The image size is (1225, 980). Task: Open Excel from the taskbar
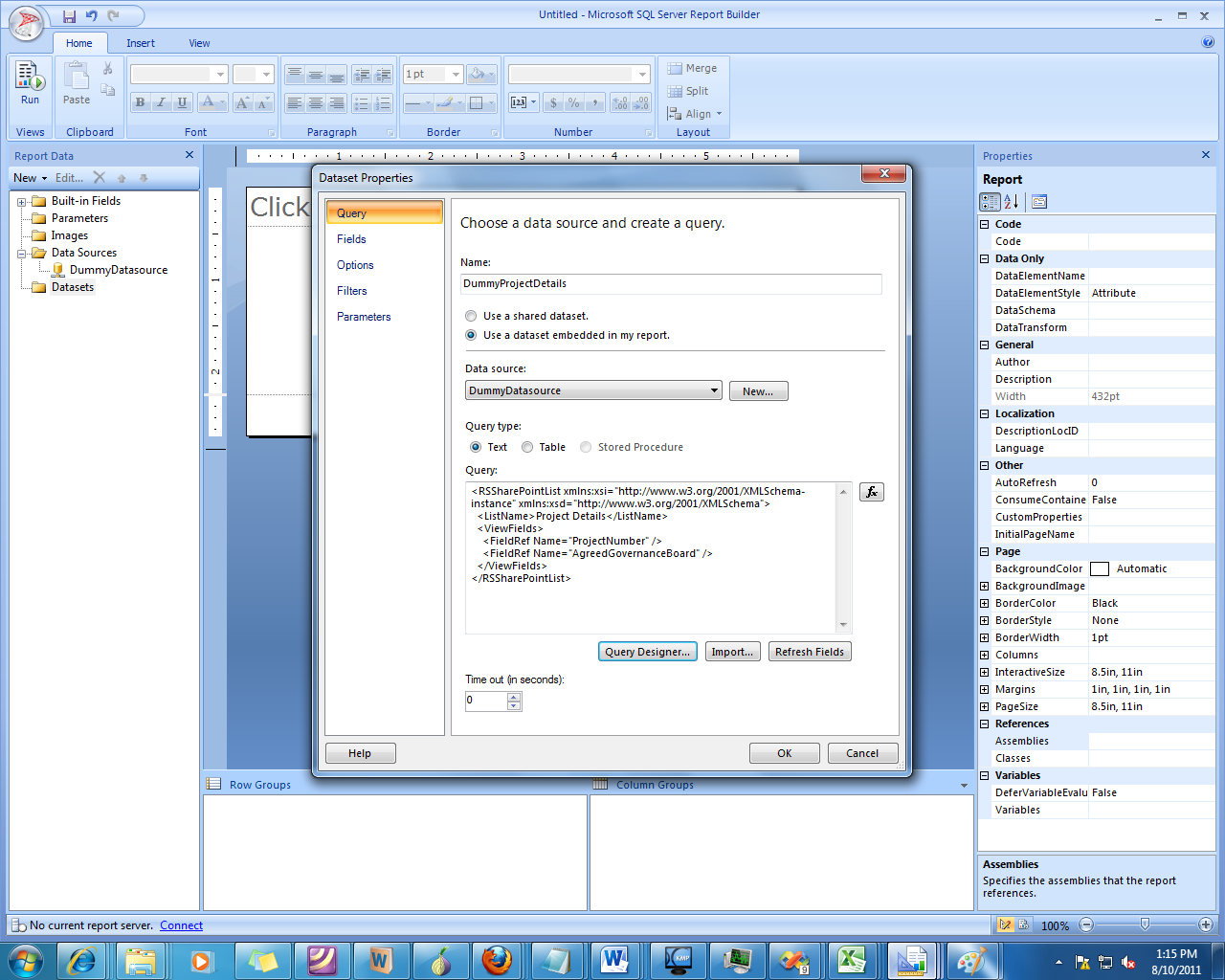(852, 960)
